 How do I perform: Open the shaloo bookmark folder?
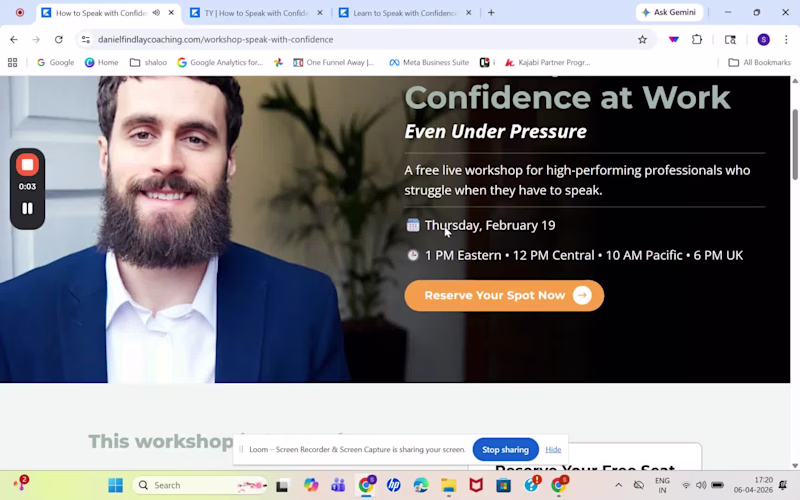pos(148,62)
